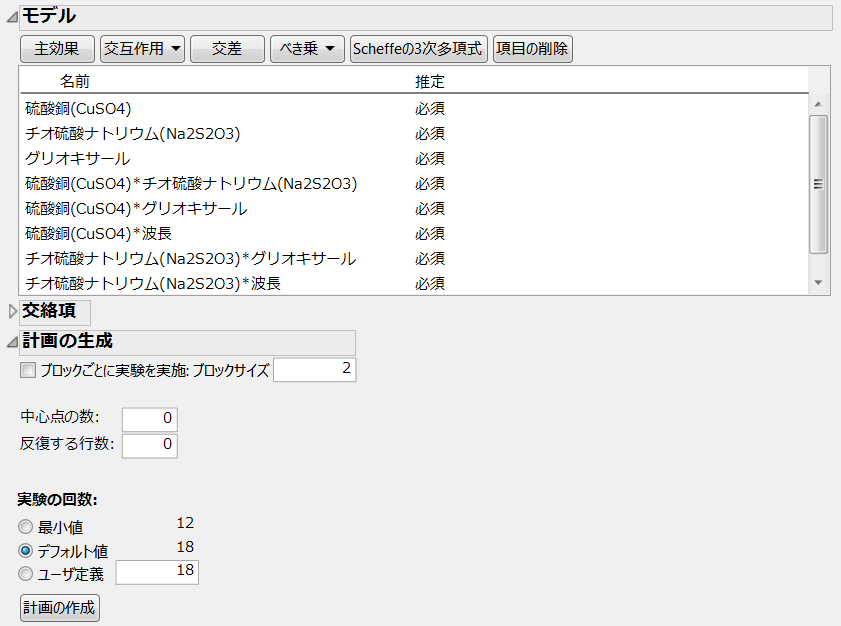The image size is (841, 626).
Task: Select the グリオキサール term in list
Action: (x=78, y=159)
